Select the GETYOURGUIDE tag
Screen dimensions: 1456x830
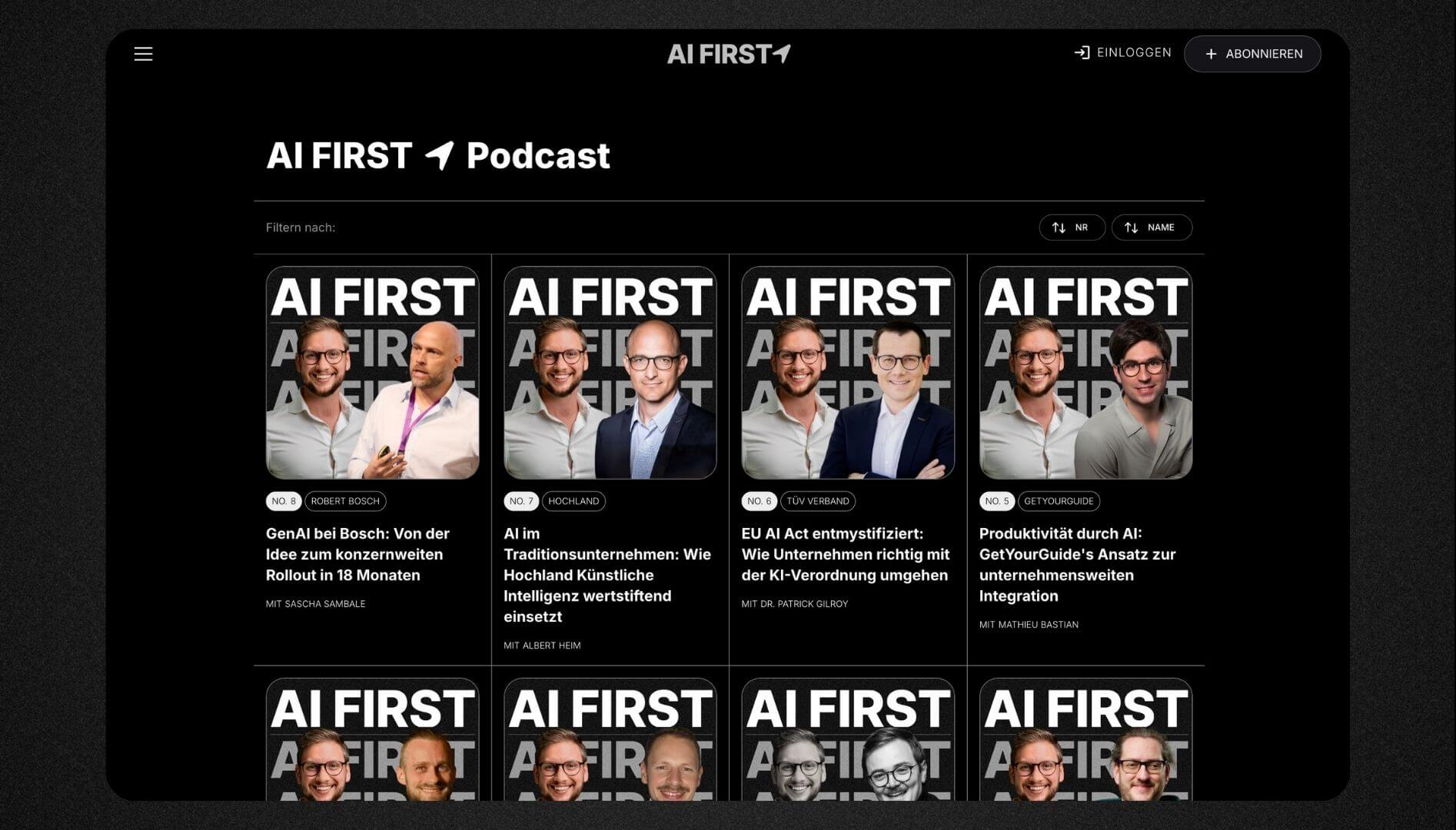[x=1059, y=501]
